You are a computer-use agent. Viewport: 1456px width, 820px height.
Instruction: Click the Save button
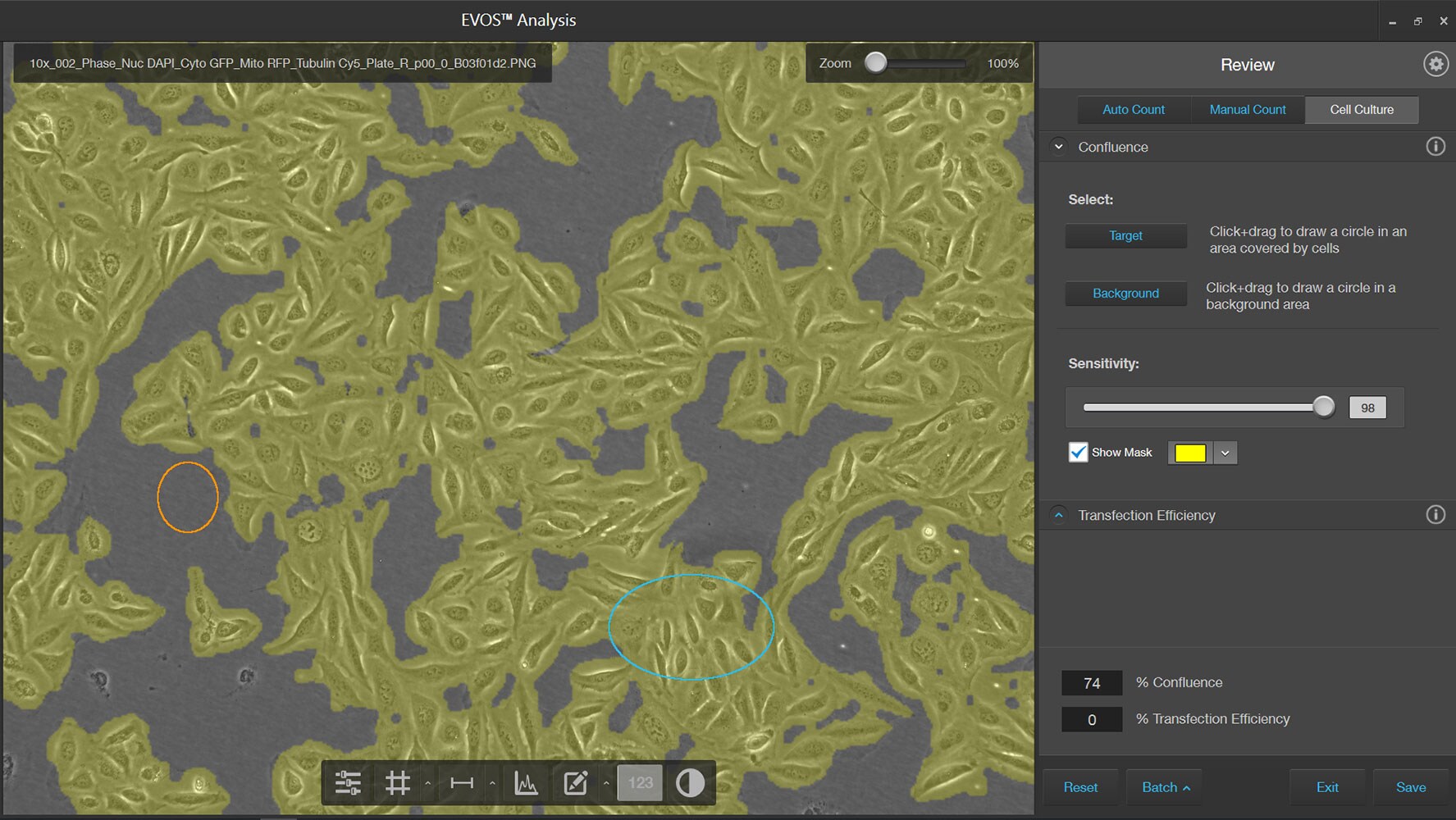coord(1410,787)
